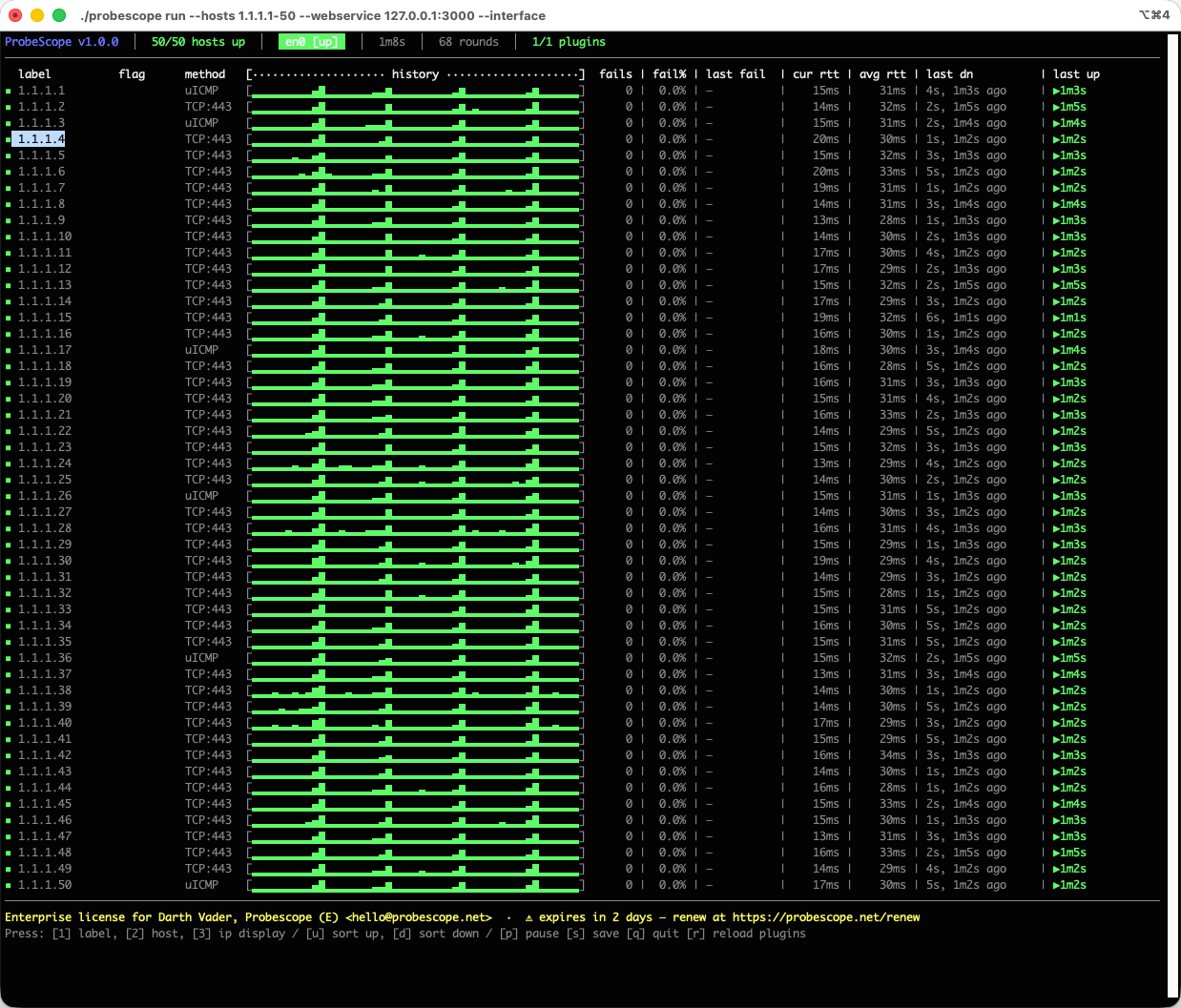This screenshot has height=1008, width=1181.
Task: Select the highlighted 1.1.1.4 label
Action: point(39,139)
